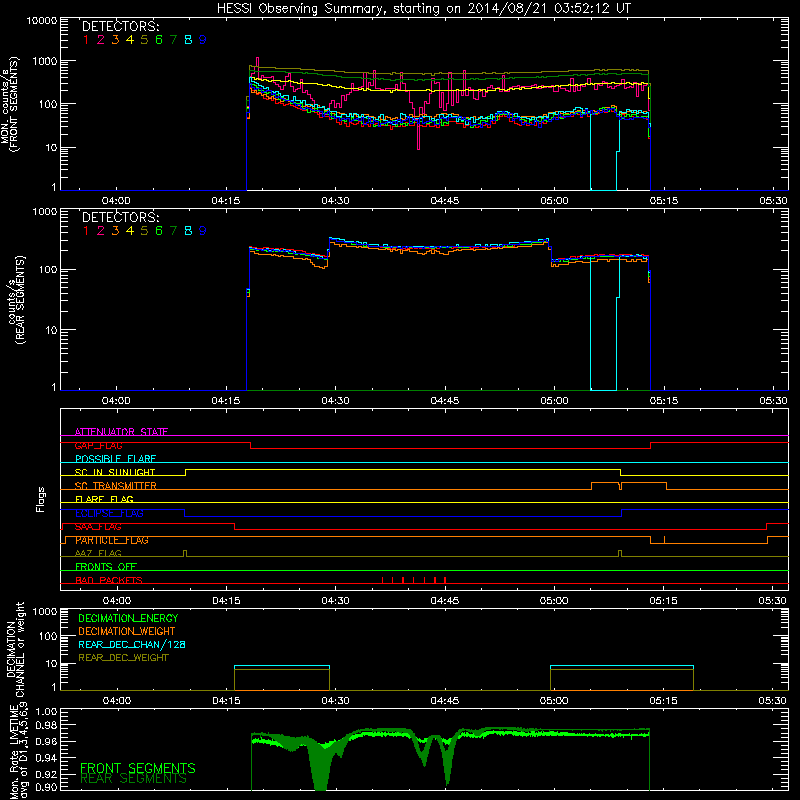
Task: Select detector 8 legend number in front segments panel
Action: click(x=188, y=40)
